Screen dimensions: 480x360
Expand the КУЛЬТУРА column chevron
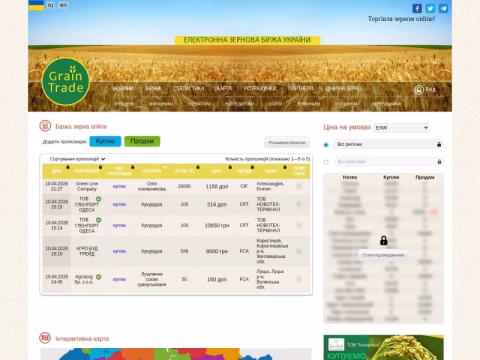coord(165,167)
